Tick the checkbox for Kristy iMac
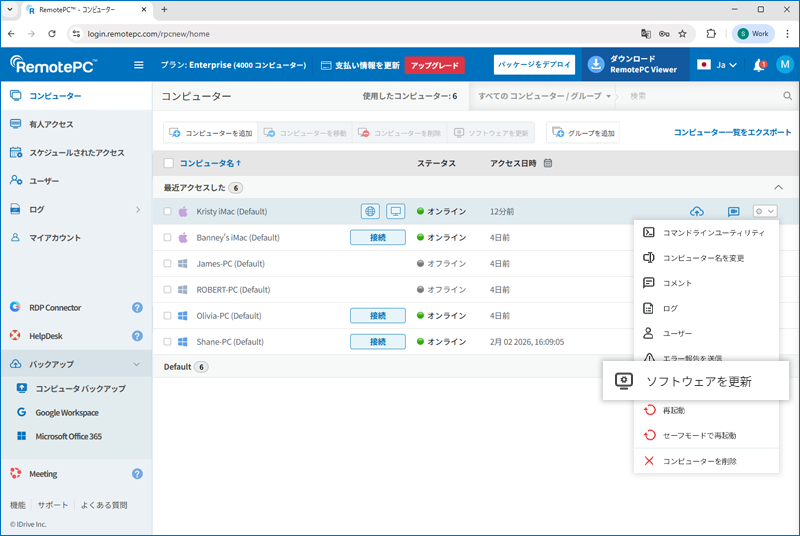 [x=168, y=212]
